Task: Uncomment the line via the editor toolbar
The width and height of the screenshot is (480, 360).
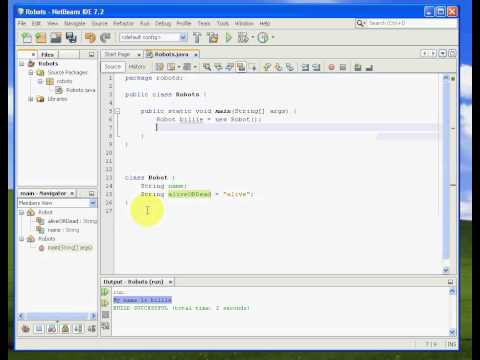Action: pos(369,67)
